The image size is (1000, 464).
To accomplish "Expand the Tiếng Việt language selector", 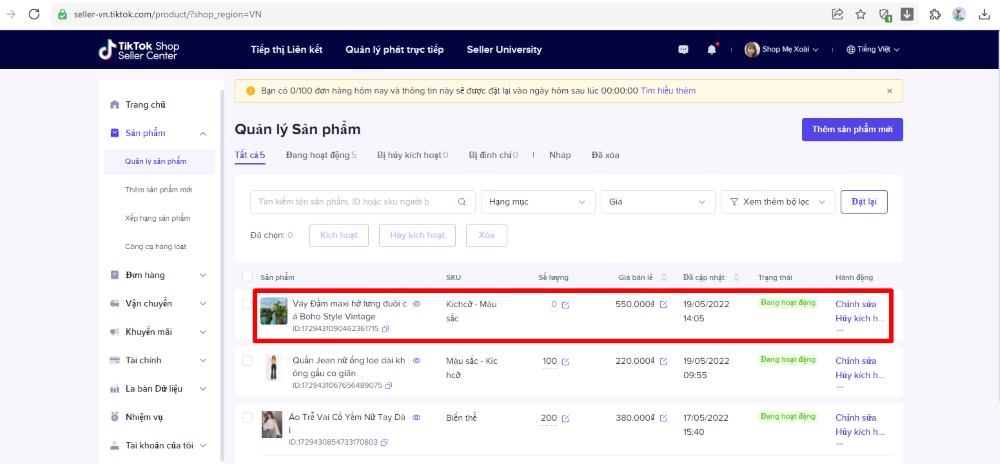I will click(x=873, y=49).
